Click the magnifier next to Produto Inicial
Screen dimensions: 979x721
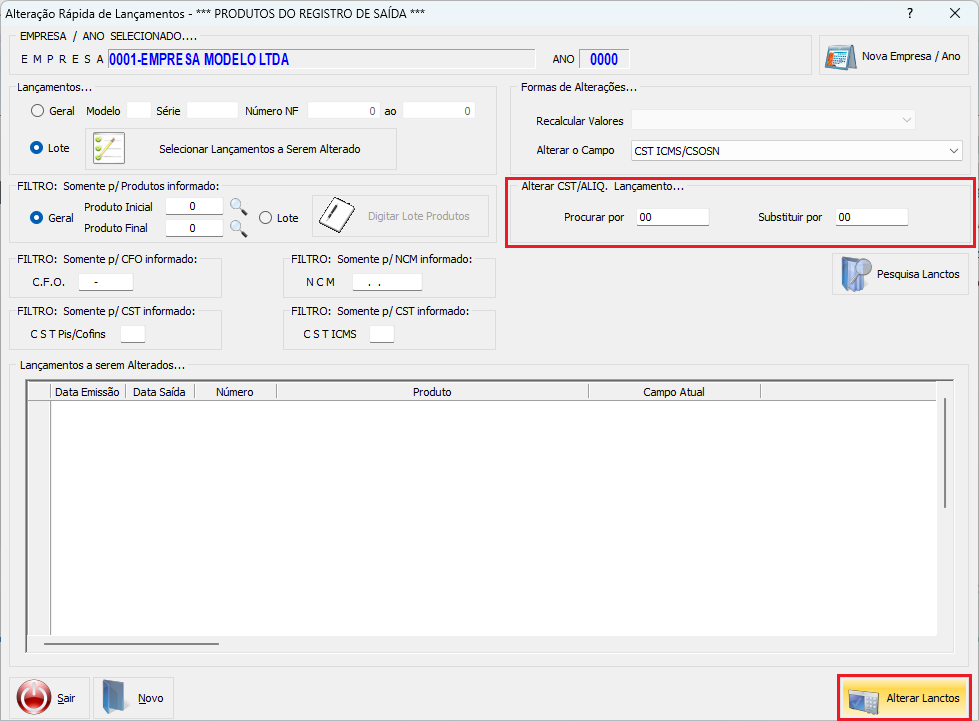click(239, 207)
